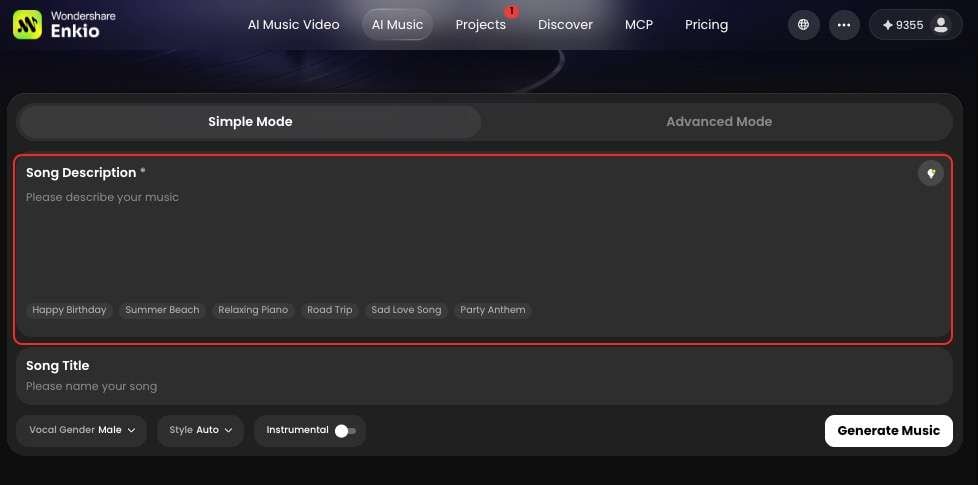Expand the Vocal Gender Male dropdown
This screenshot has width=978, height=485.
coord(82,430)
